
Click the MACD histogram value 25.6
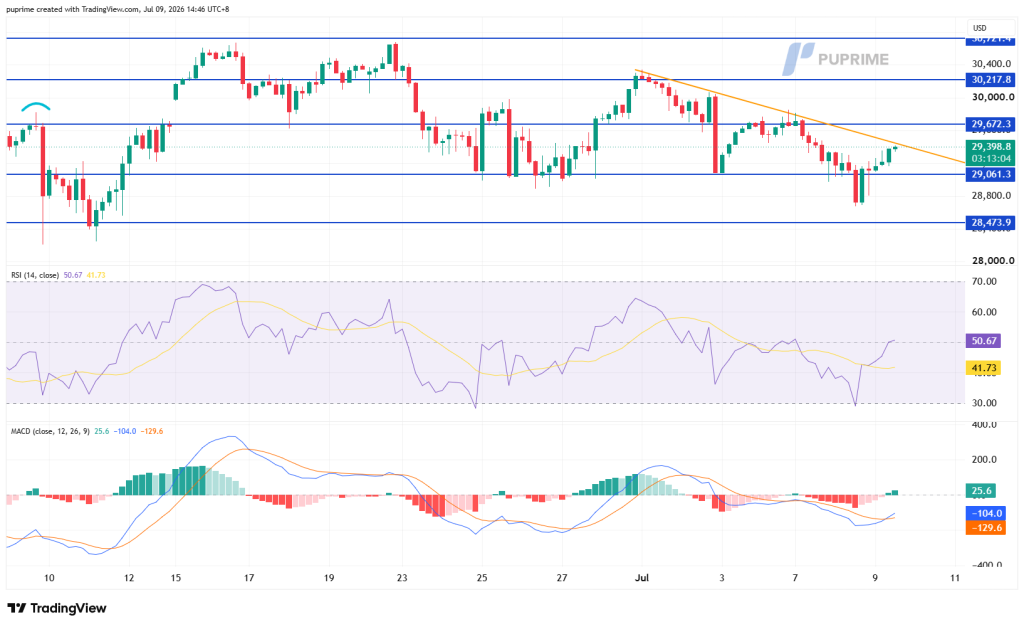tap(981, 490)
